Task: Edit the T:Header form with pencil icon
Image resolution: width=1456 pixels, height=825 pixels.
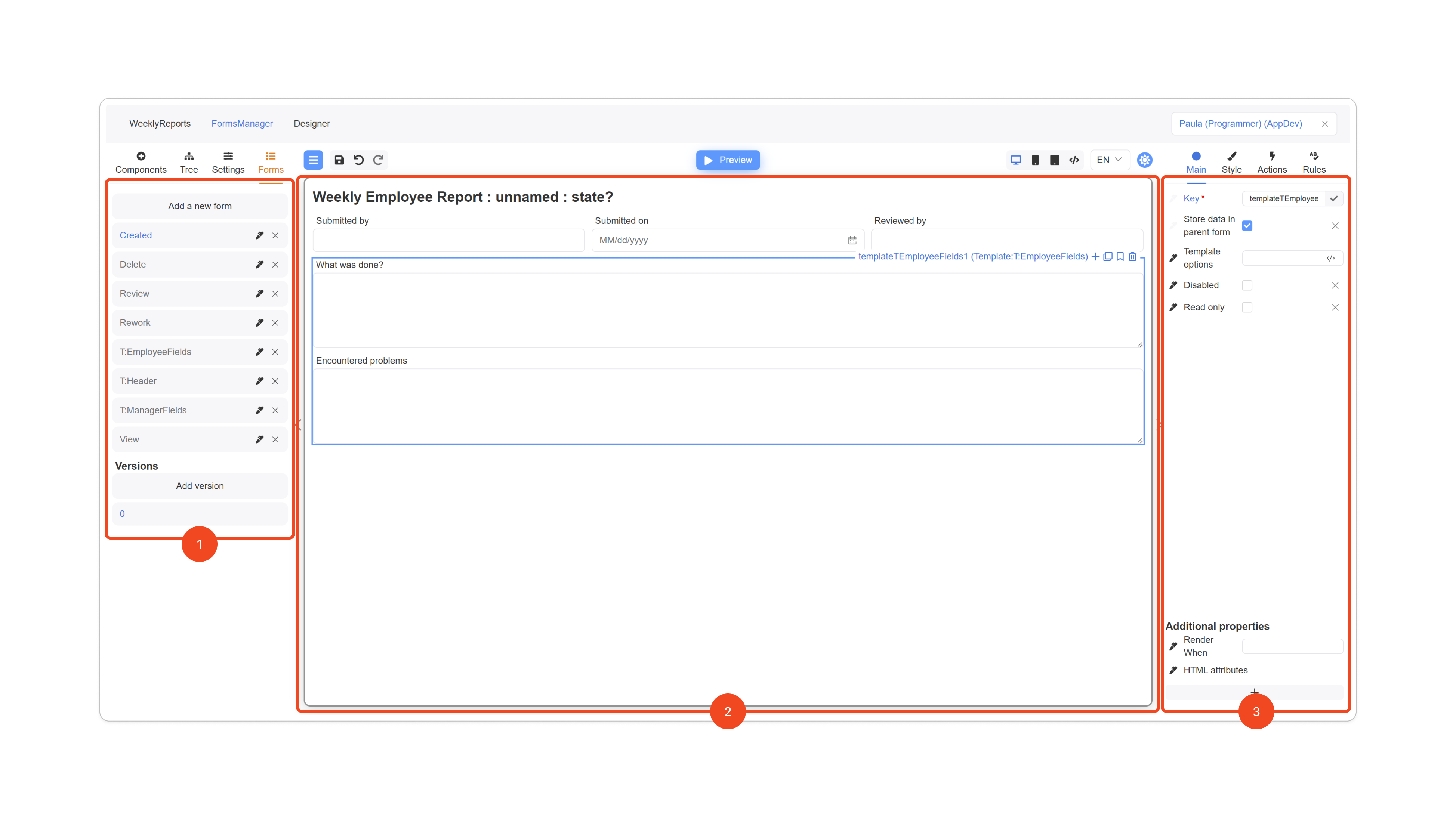Action: click(259, 381)
